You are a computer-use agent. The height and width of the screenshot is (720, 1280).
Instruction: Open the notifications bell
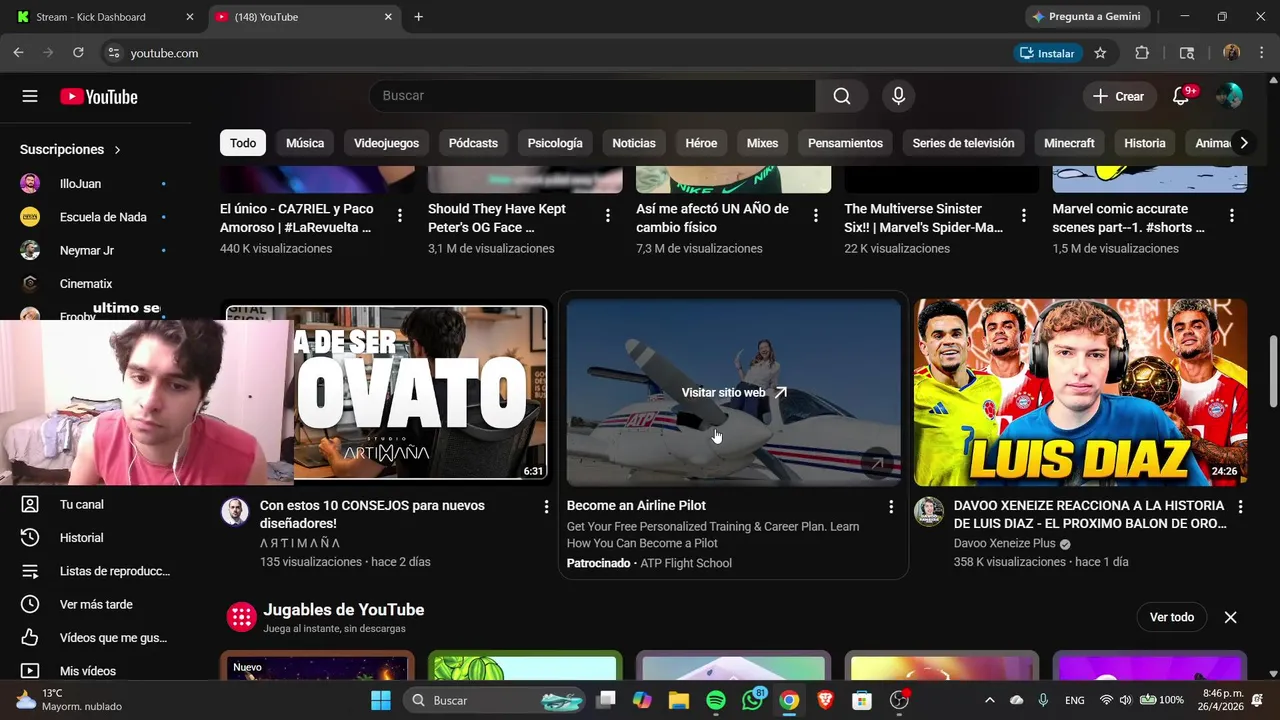tap(1181, 96)
